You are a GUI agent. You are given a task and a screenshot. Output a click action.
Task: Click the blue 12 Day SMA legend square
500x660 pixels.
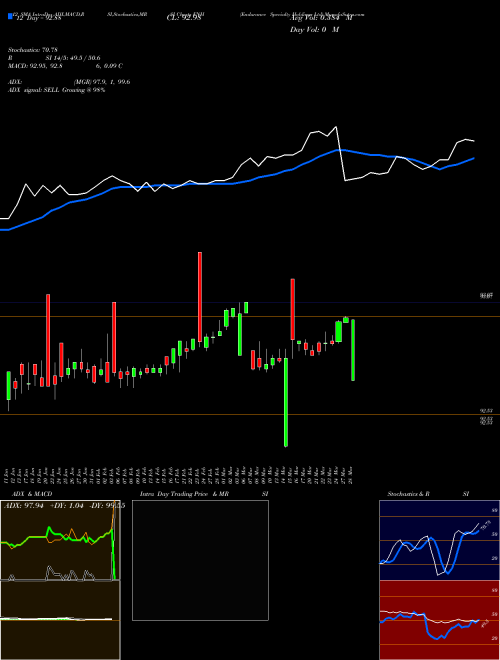10,17
